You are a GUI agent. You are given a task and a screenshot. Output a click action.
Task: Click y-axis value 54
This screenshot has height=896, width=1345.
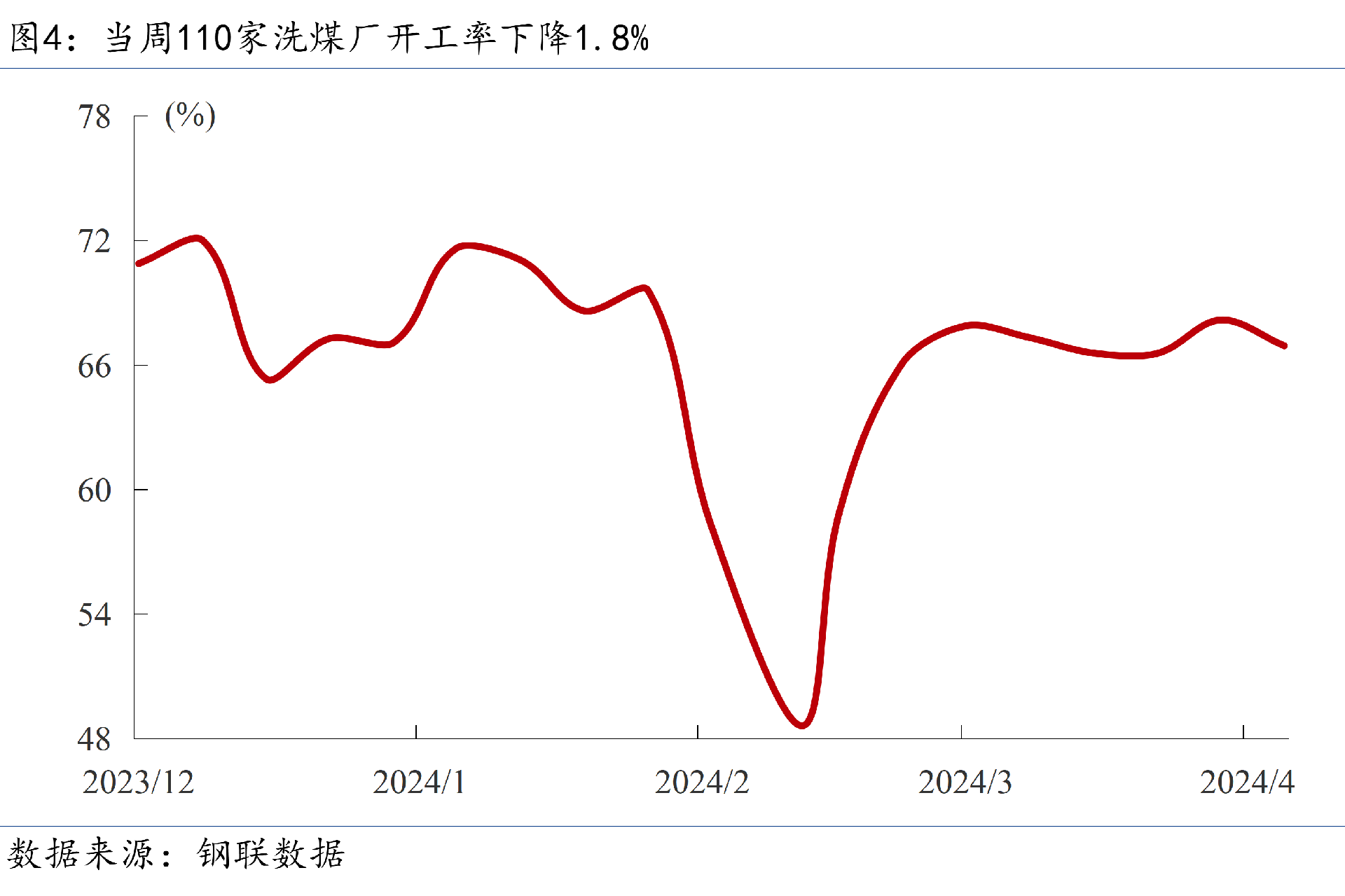[x=95, y=615]
